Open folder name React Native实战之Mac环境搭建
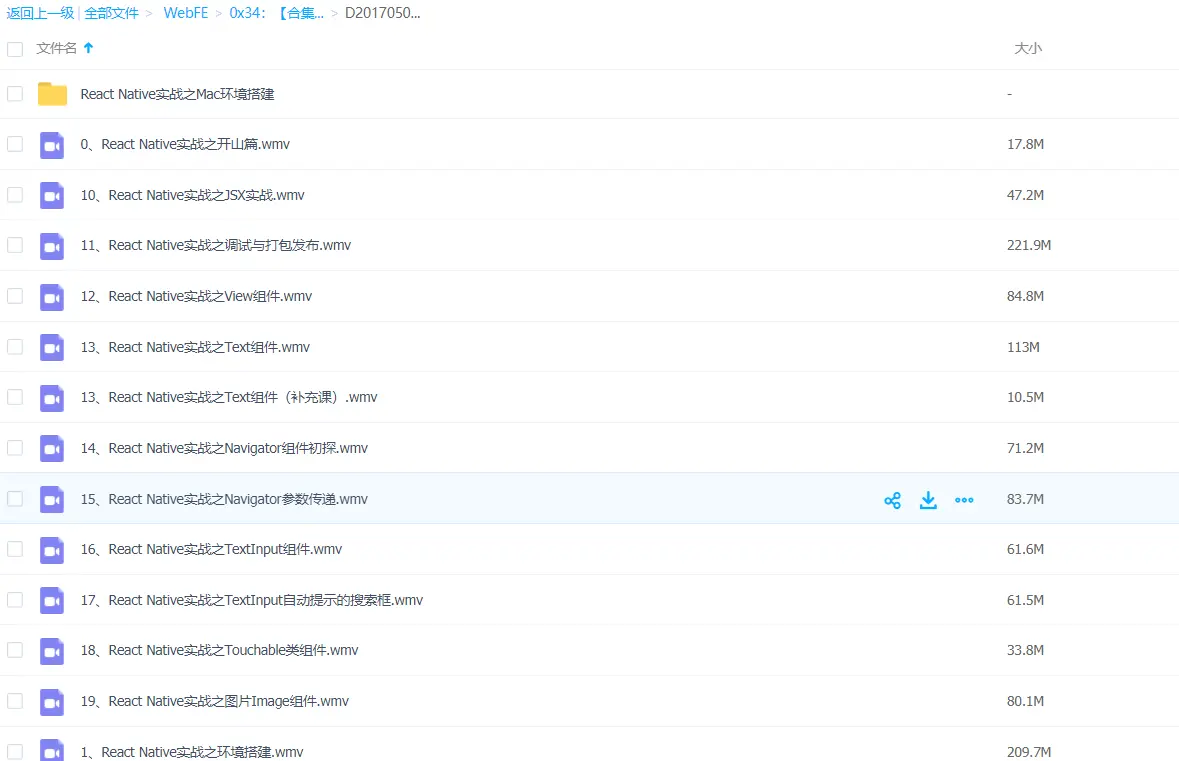This screenshot has height=761, width=1179. click(x=177, y=94)
